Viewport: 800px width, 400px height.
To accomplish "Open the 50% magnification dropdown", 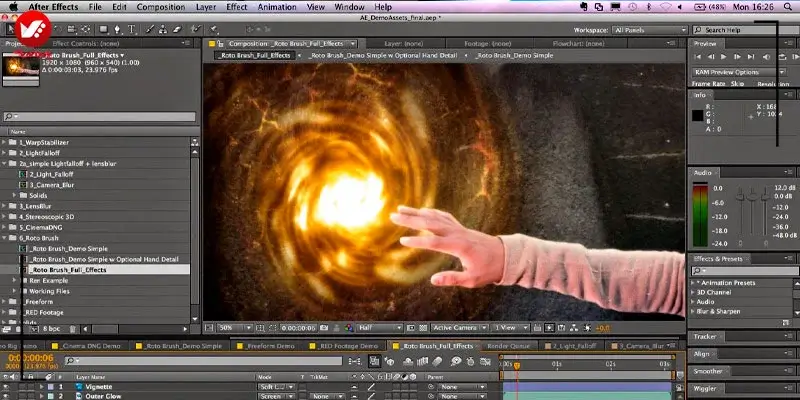I will (x=235, y=328).
